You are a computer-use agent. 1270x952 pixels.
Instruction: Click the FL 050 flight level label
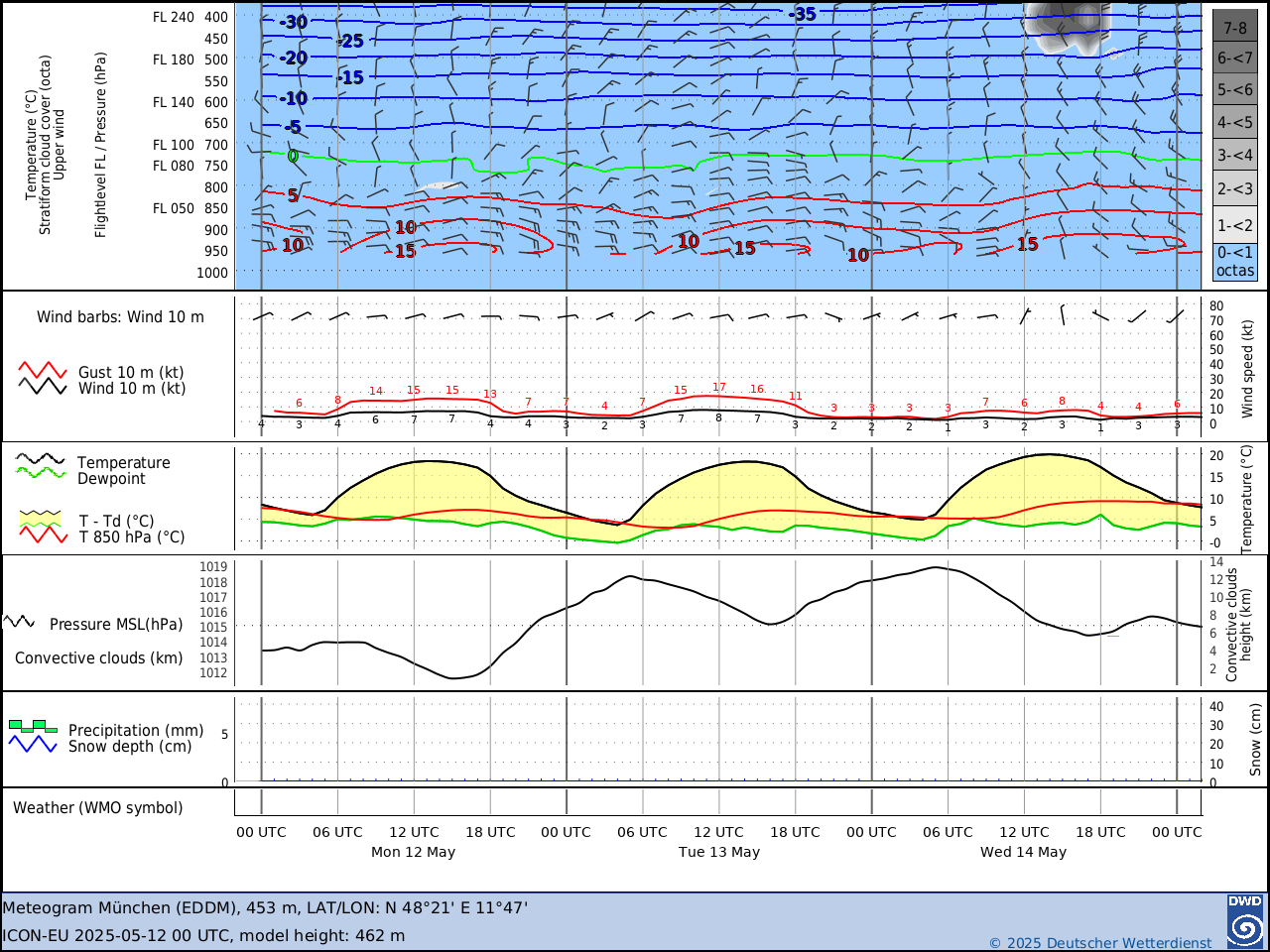tap(174, 208)
